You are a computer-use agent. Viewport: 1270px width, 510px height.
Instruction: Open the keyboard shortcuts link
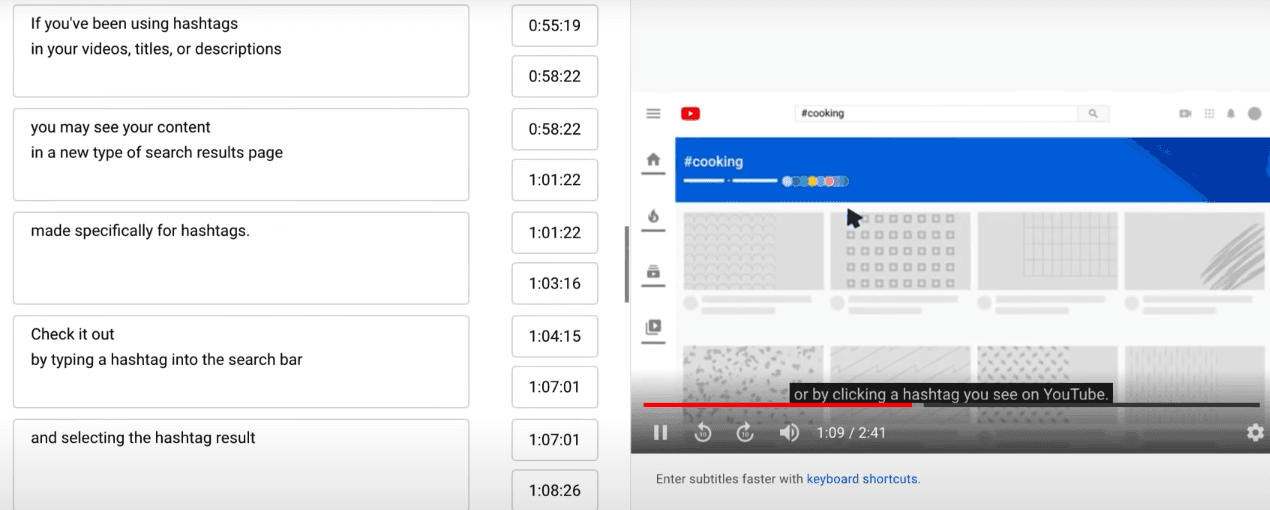(x=862, y=479)
